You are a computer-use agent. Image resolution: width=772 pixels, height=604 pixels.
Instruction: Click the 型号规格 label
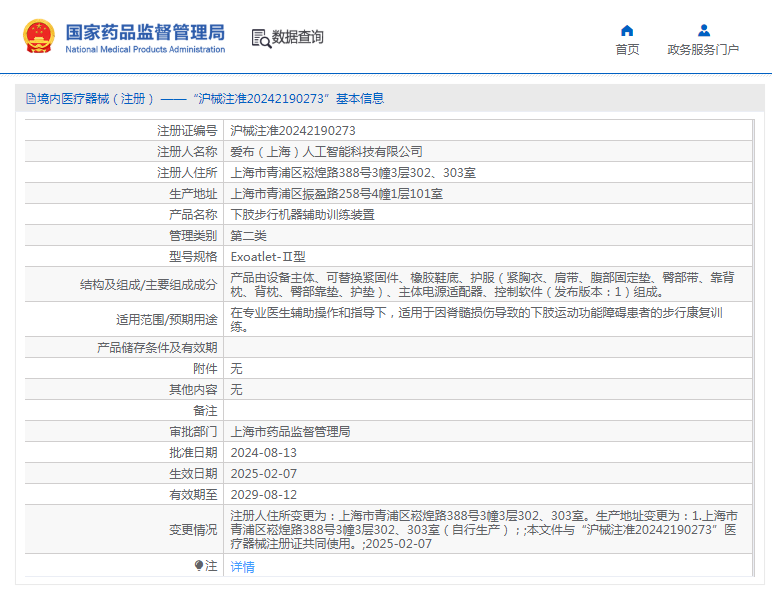coord(193,256)
